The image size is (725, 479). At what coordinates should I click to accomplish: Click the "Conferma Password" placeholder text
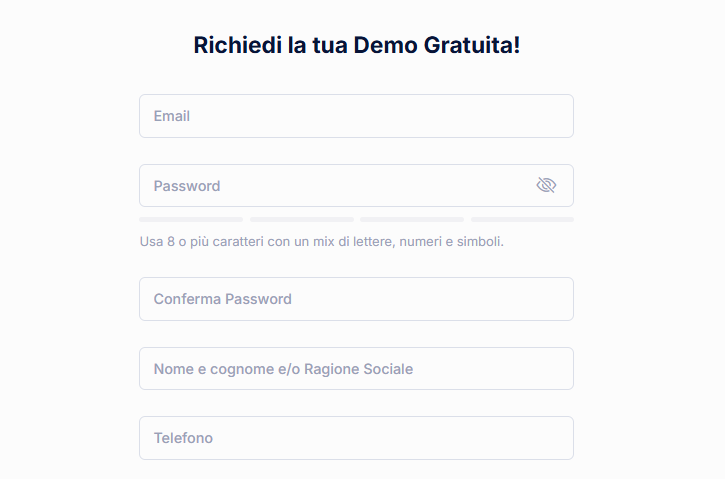pyautogui.click(x=223, y=299)
